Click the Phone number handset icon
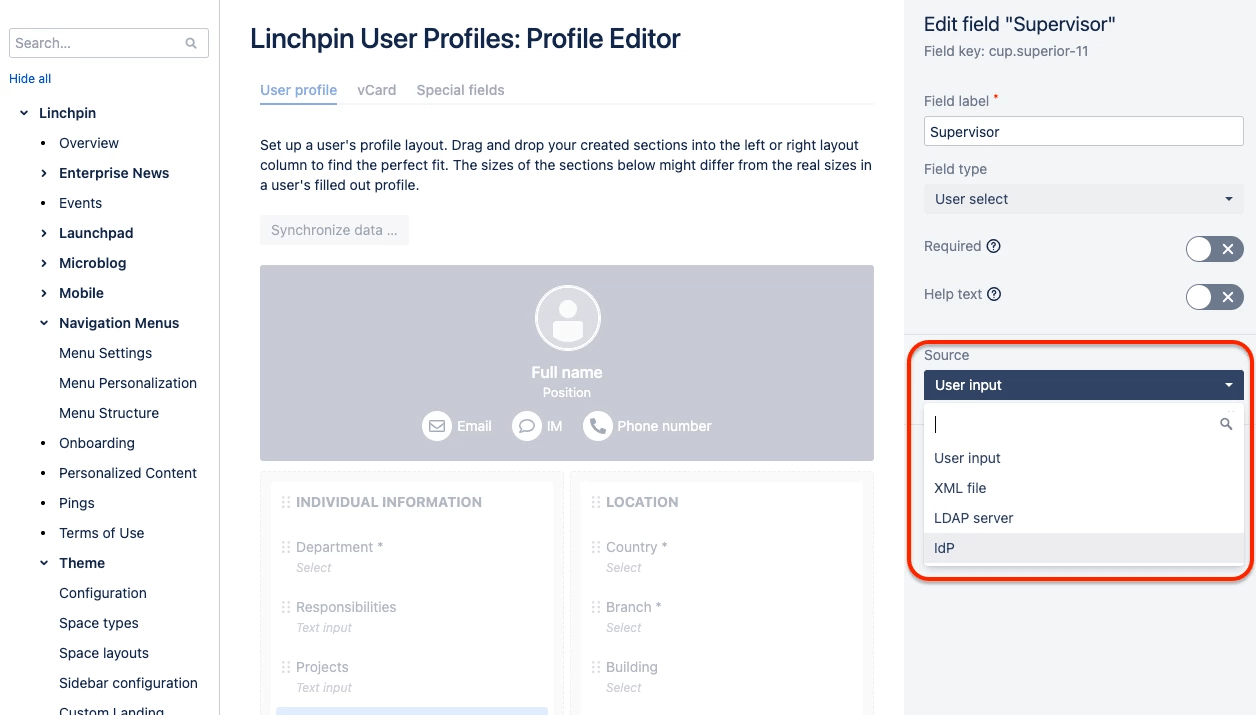 597,426
